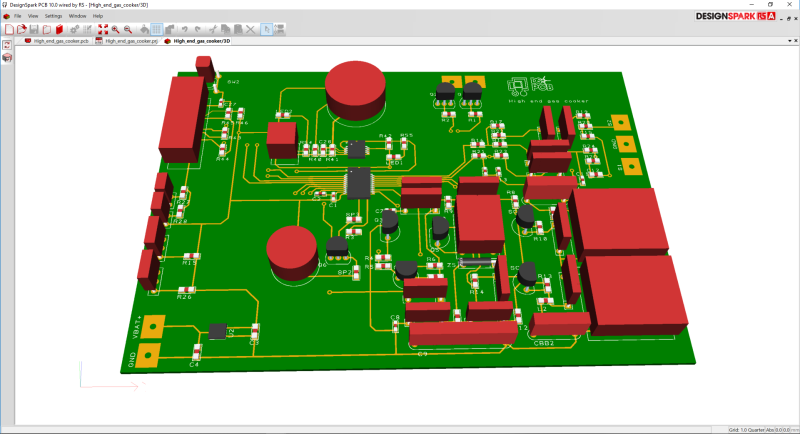Viewport: 800px width, 434px height.
Task: Click the red cube application menu icon
Action: [x=6, y=16]
